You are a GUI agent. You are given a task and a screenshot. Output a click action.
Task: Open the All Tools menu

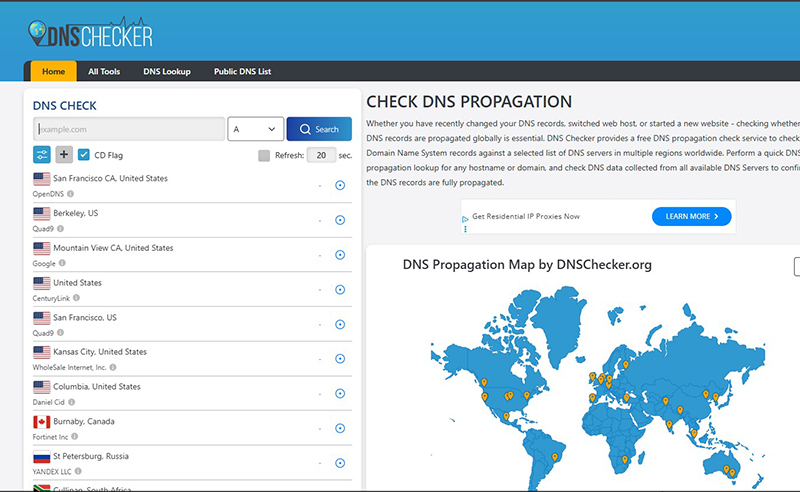pos(104,71)
